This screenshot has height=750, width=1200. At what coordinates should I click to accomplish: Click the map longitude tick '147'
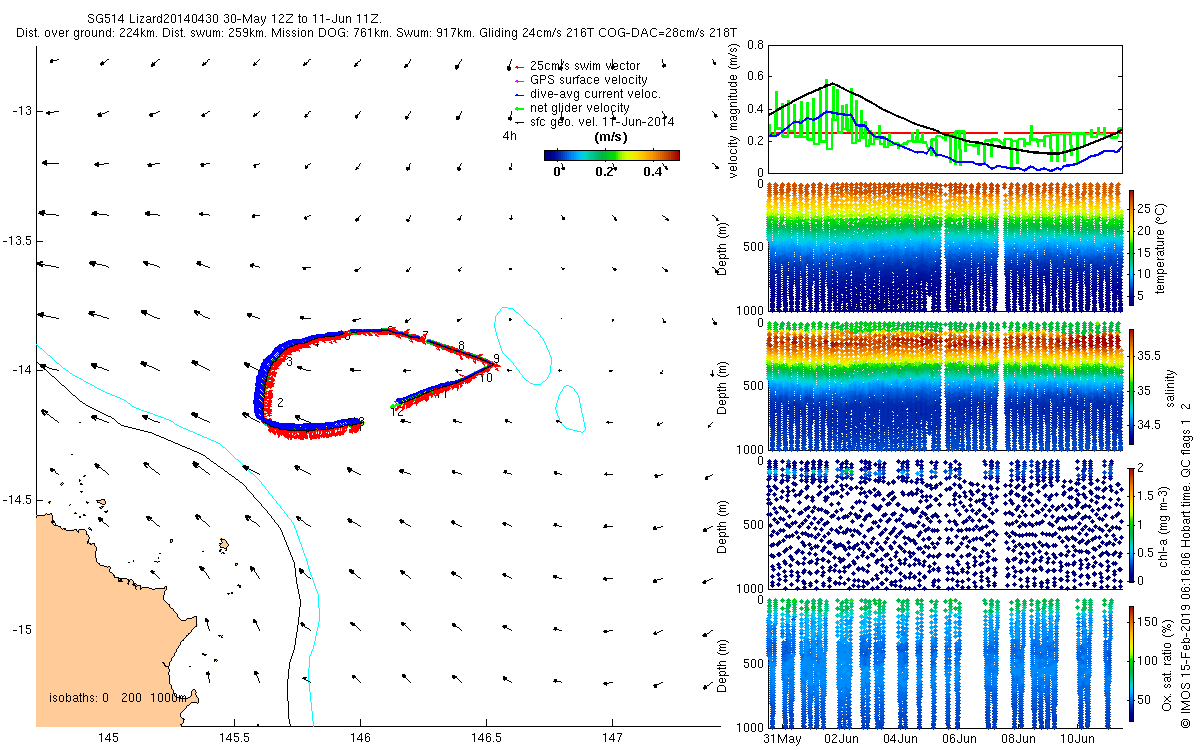tap(611, 738)
